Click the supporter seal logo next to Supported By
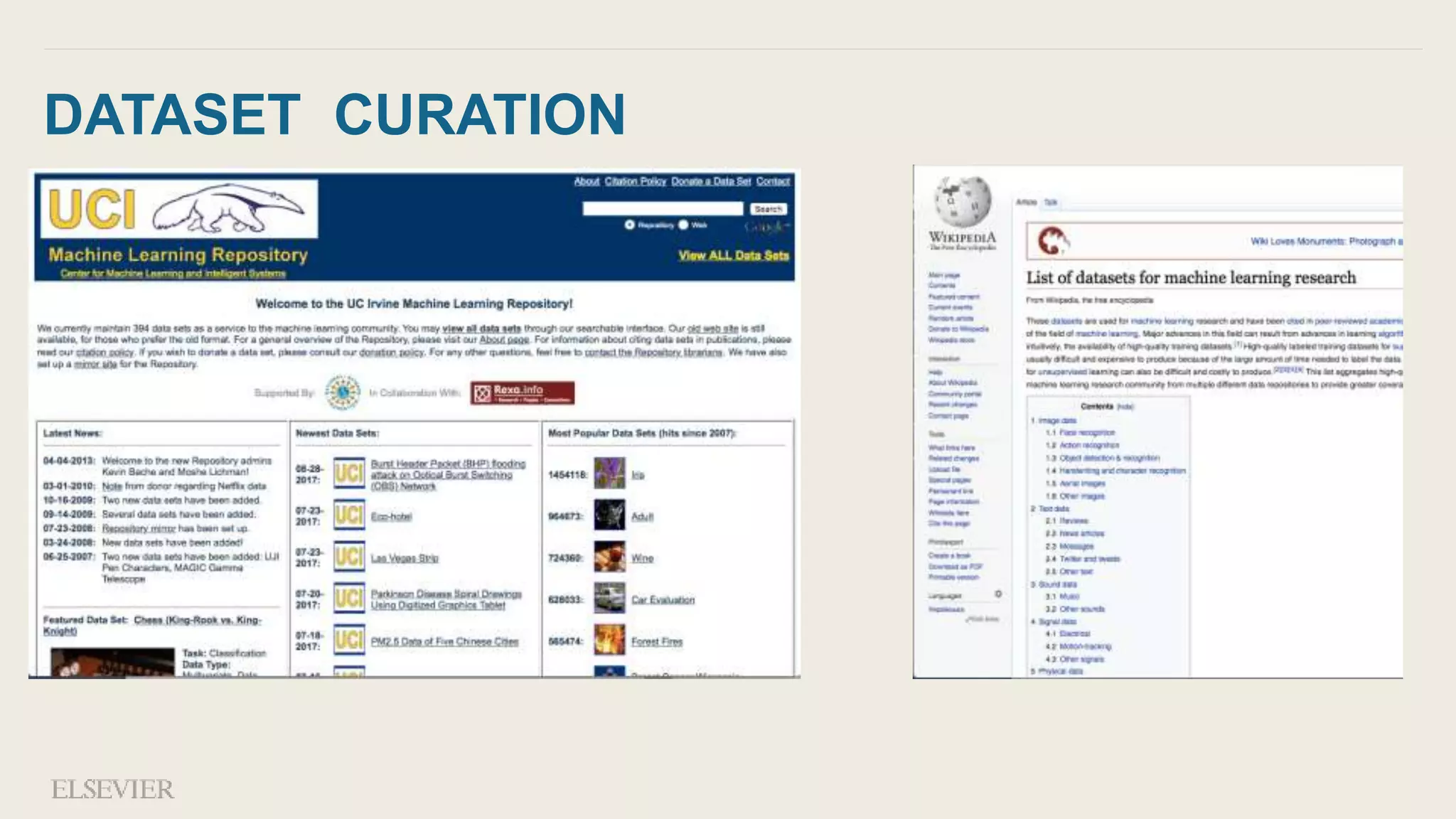Image resolution: width=1456 pixels, height=819 pixels. coord(342,392)
